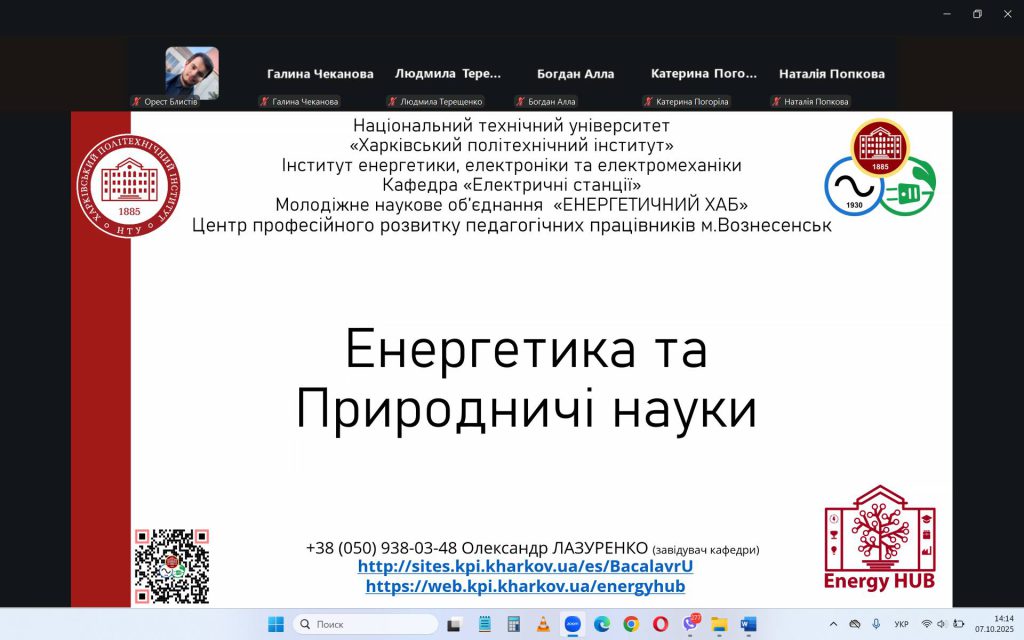Launch VLC media player from taskbar
Viewport: 1024px width, 640px height.
[x=543, y=624]
